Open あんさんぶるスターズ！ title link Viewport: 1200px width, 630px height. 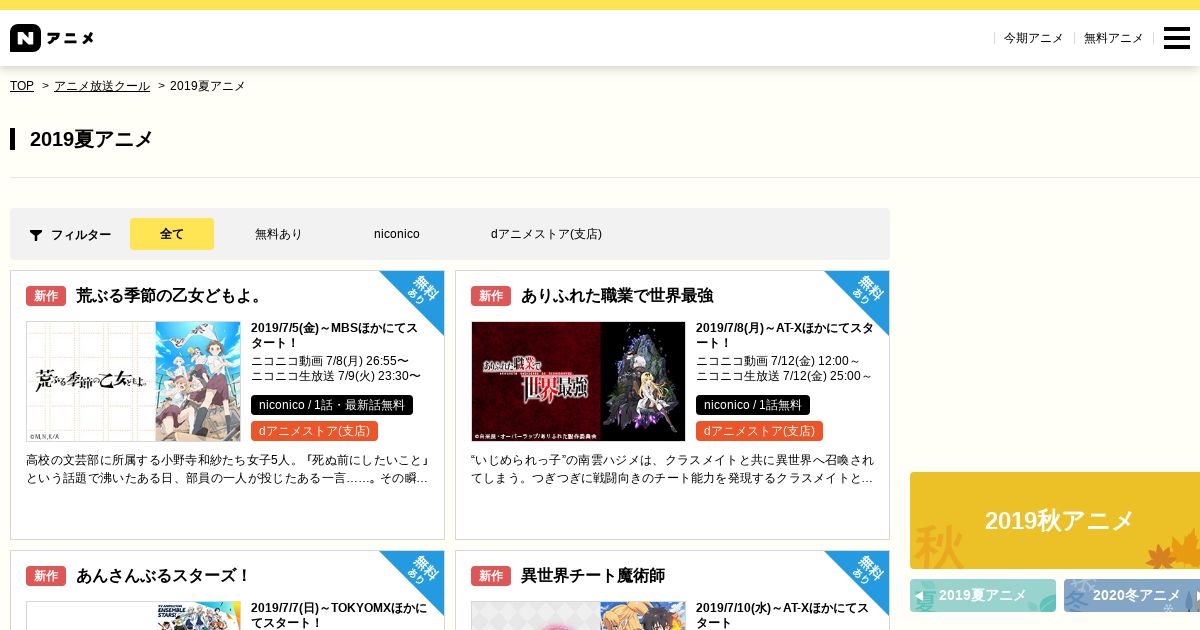click(163, 576)
